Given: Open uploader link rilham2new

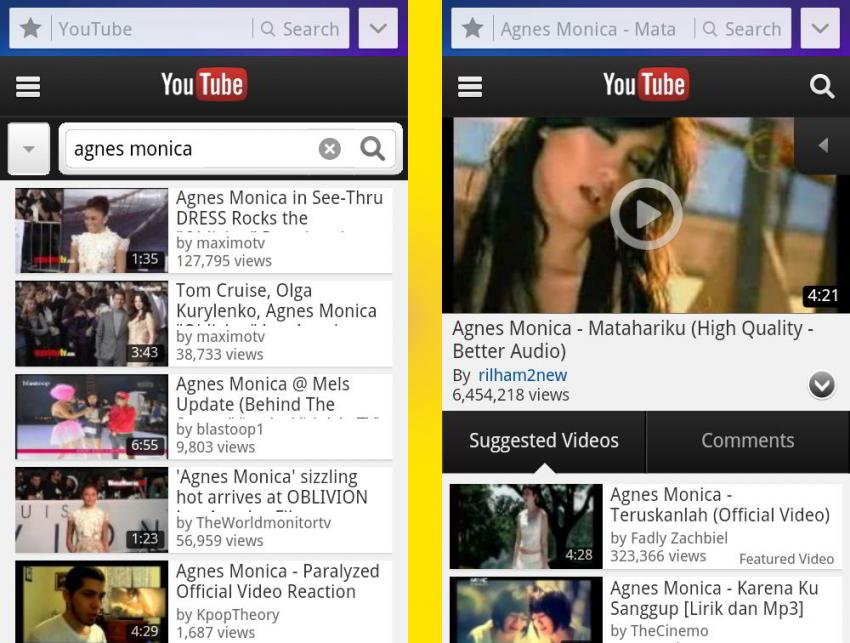Looking at the screenshot, I should pyautogui.click(x=523, y=375).
